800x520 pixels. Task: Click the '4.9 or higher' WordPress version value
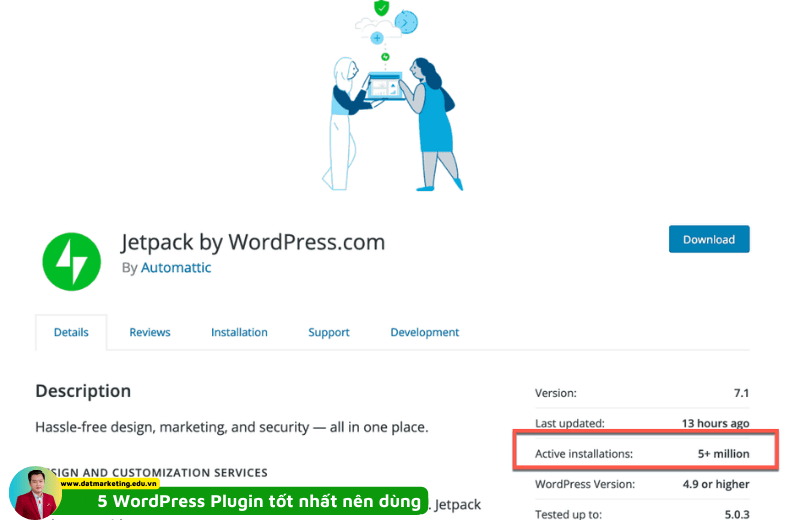716,484
